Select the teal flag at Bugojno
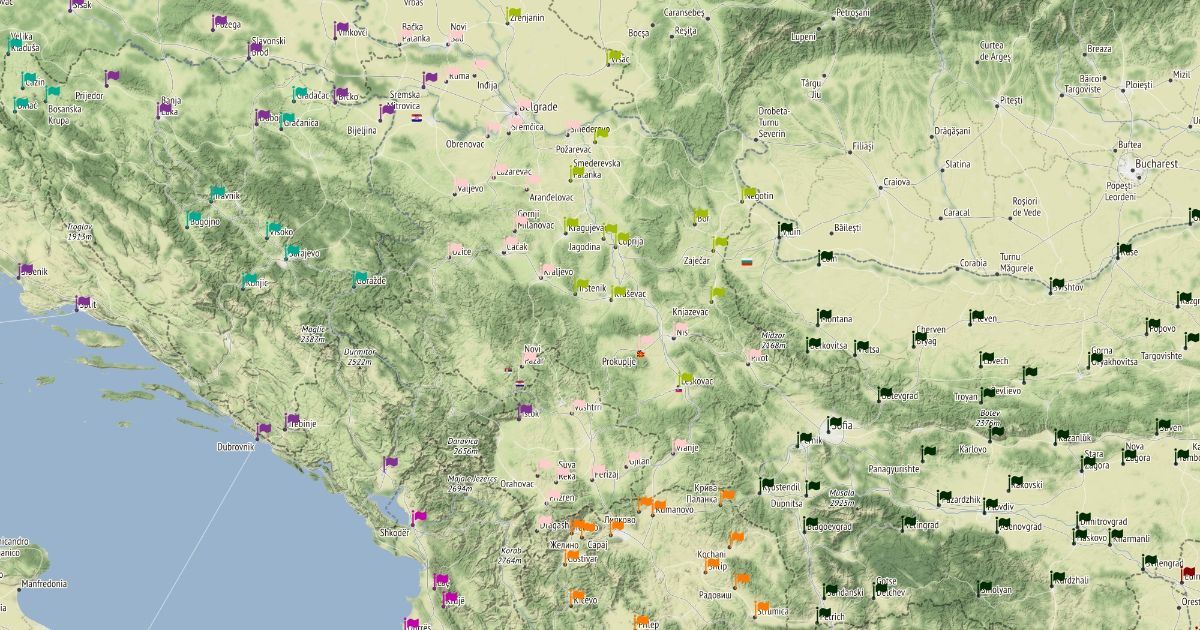Screen dimensions: 1200x630 click(x=194, y=218)
